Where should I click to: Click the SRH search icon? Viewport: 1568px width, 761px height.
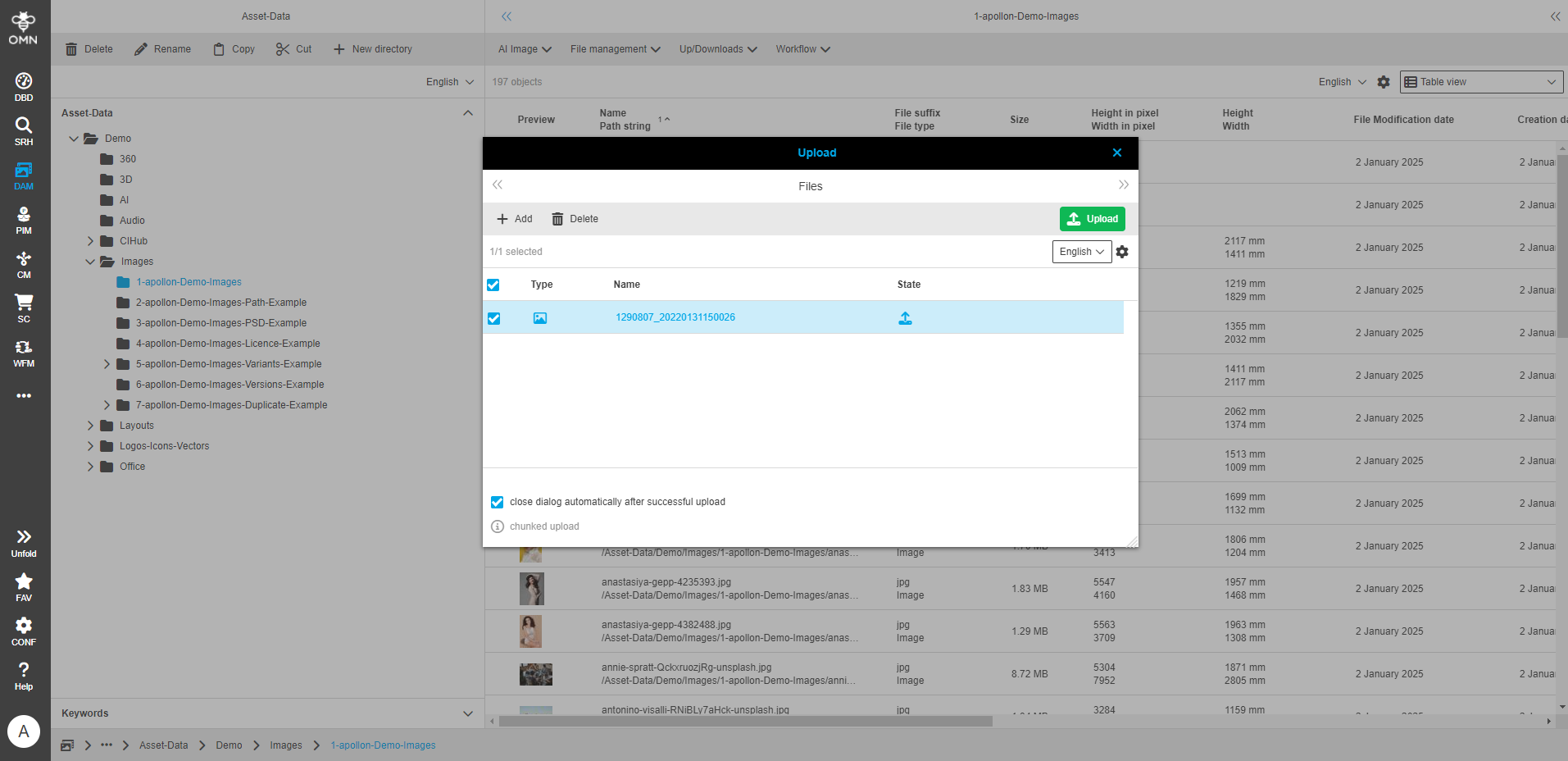pos(24,130)
